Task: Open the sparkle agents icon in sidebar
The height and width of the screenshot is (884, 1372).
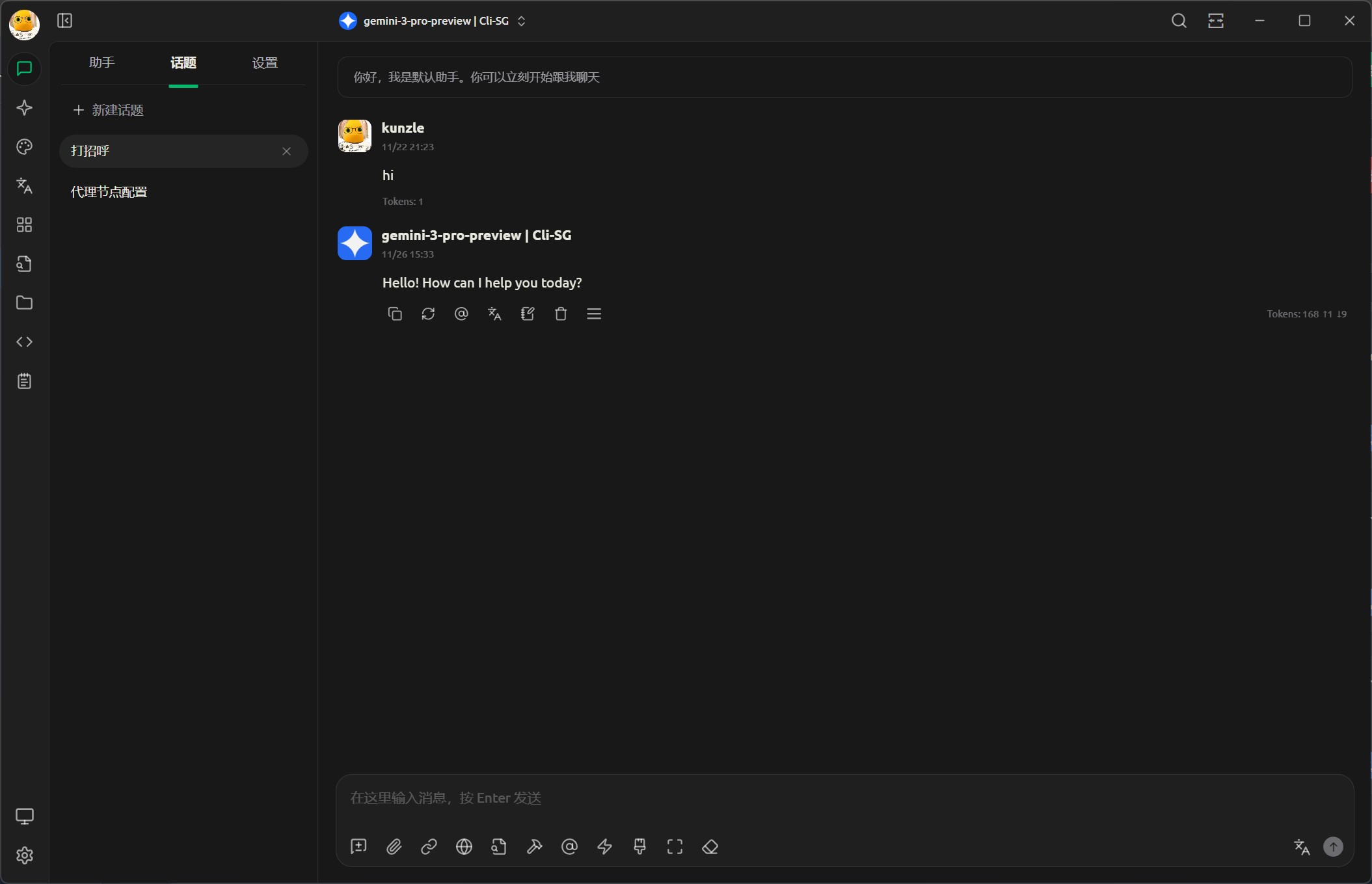Action: point(24,107)
